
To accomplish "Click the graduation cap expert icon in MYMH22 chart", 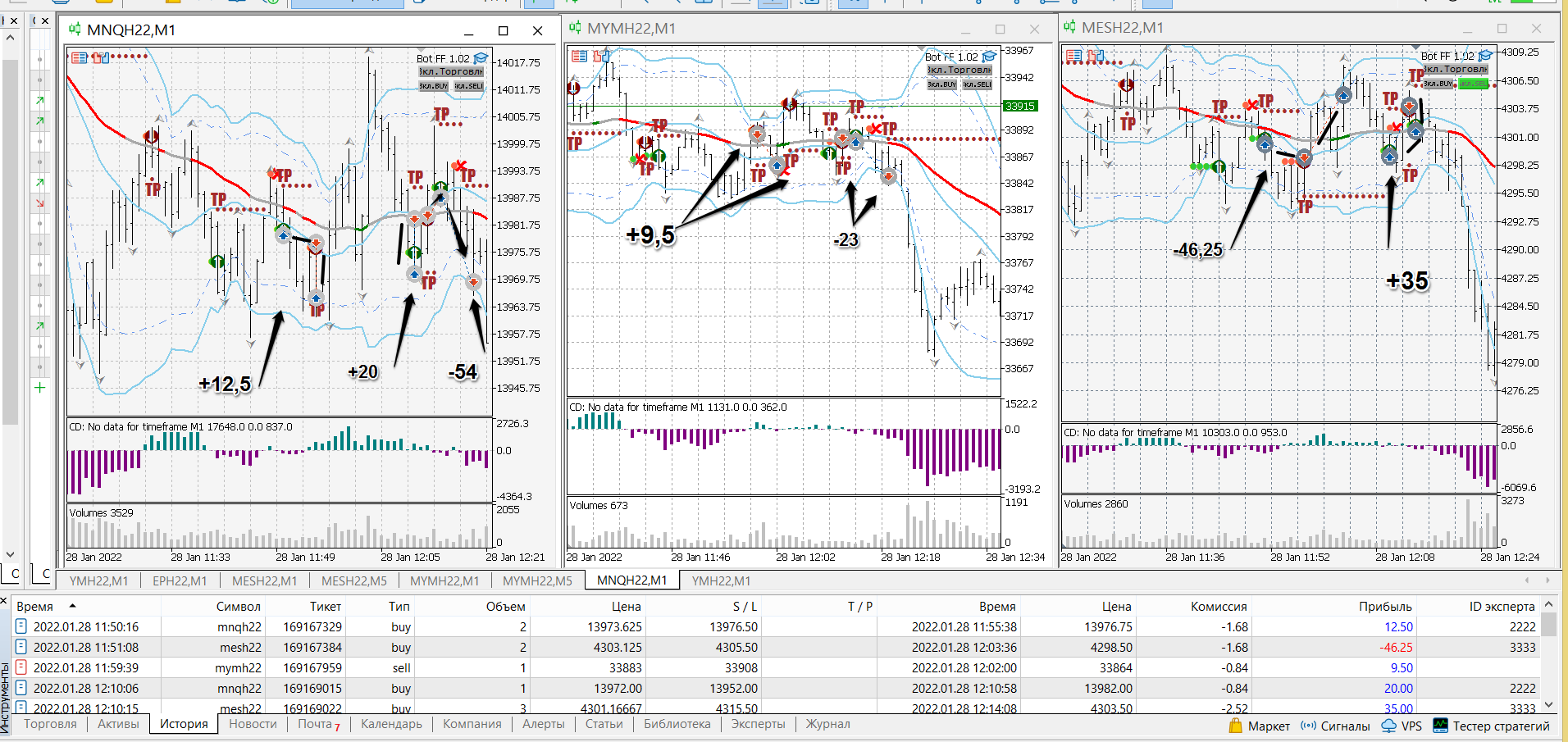I will coord(989,57).
